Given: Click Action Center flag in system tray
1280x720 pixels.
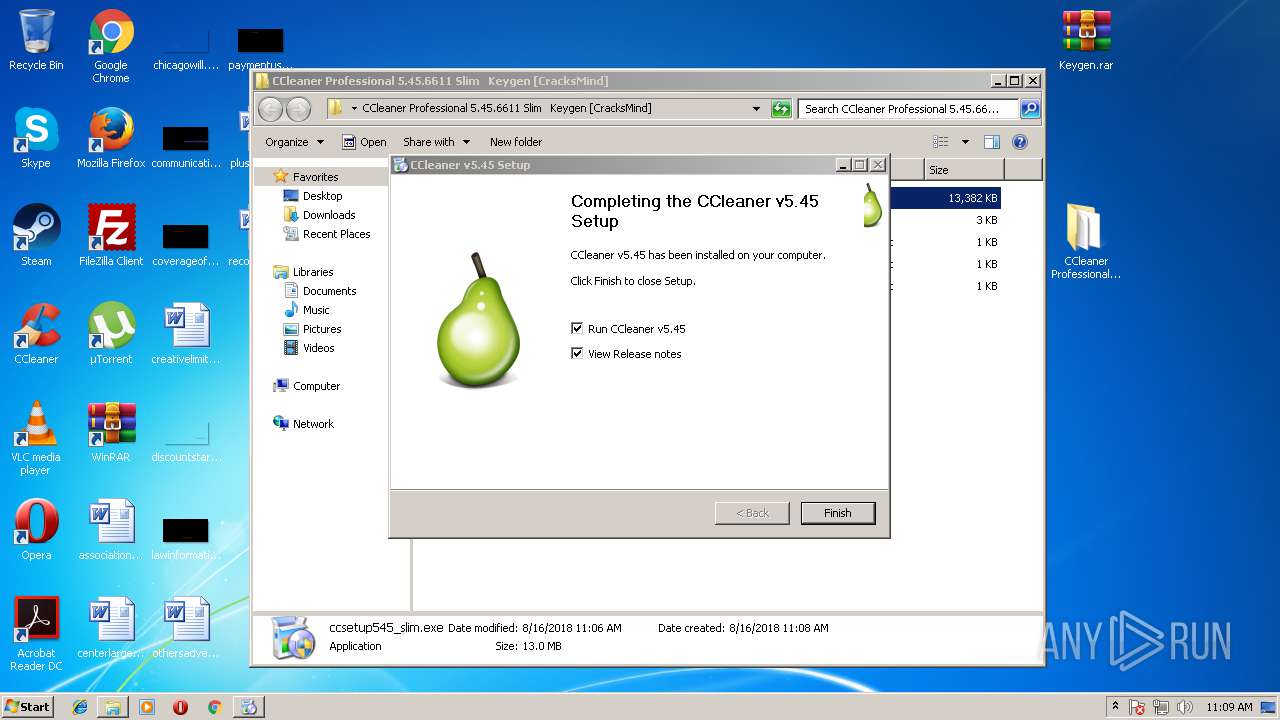Looking at the screenshot, I should point(1137,707).
